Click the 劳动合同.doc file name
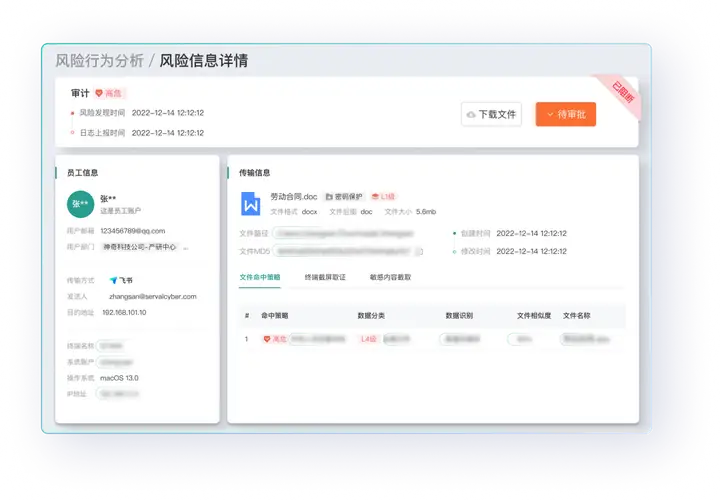Viewport: 720px width, 500px height. [x=294, y=197]
